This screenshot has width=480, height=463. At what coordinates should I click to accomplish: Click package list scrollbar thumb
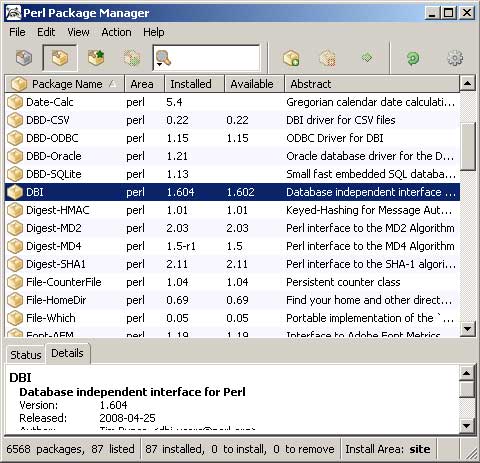(x=467, y=147)
